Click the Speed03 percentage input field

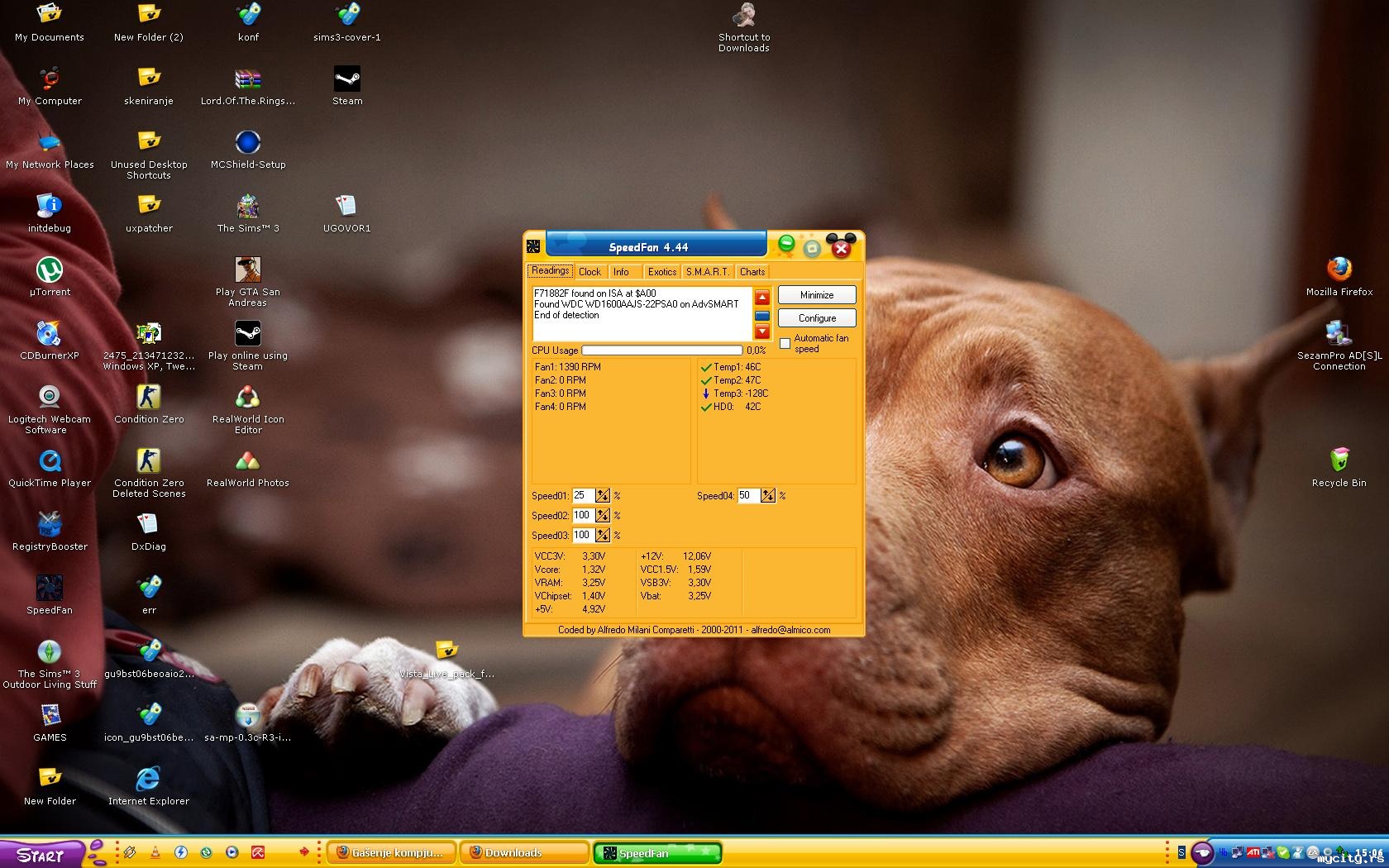(x=583, y=536)
